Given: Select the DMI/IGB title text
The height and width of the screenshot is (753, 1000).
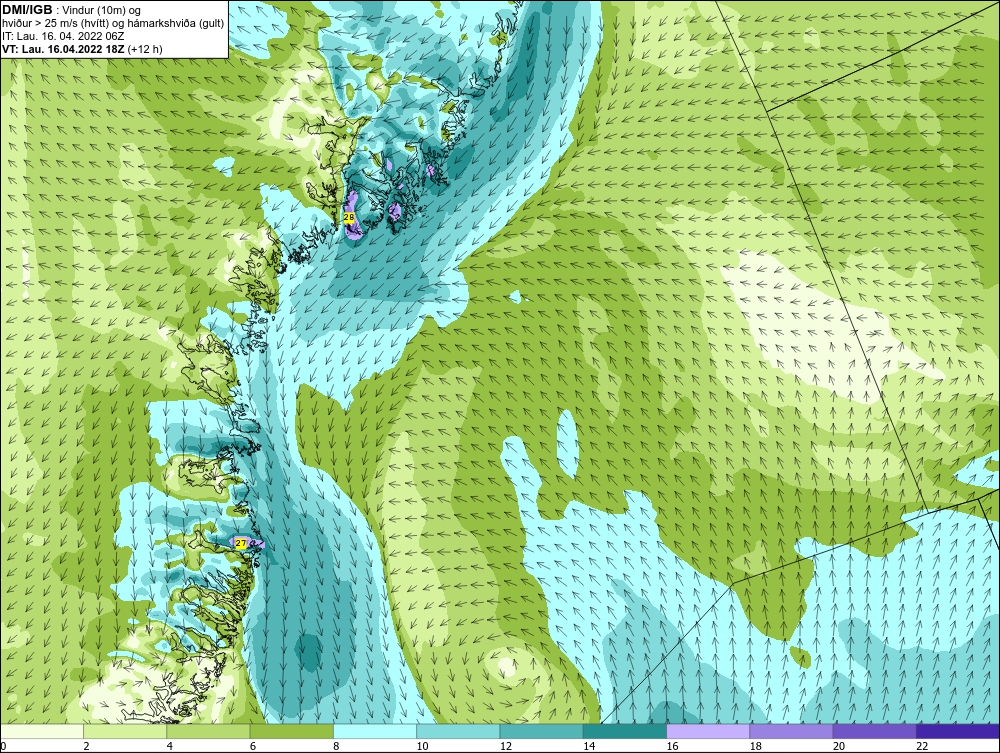Looking at the screenshot, I should [27, 10].
